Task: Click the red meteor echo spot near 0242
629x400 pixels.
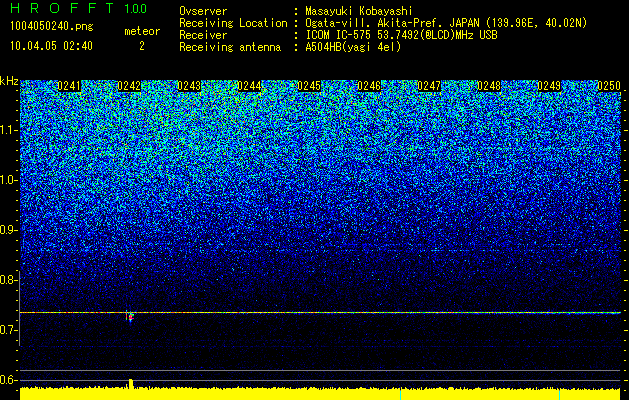Action: pyautogui.click(x=130, y=317)
